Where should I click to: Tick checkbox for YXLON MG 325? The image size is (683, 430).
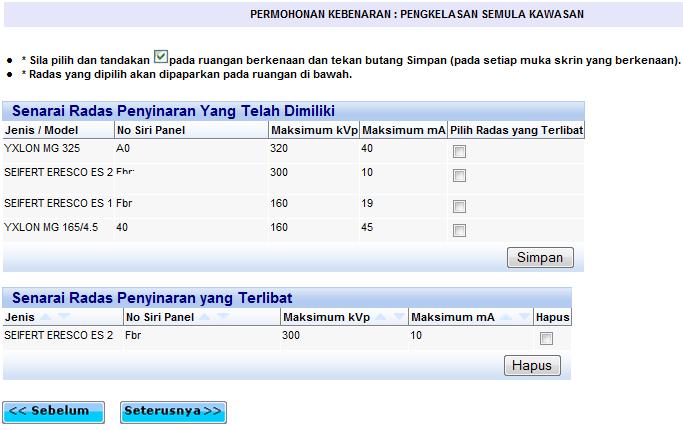(x=459, y=152)
